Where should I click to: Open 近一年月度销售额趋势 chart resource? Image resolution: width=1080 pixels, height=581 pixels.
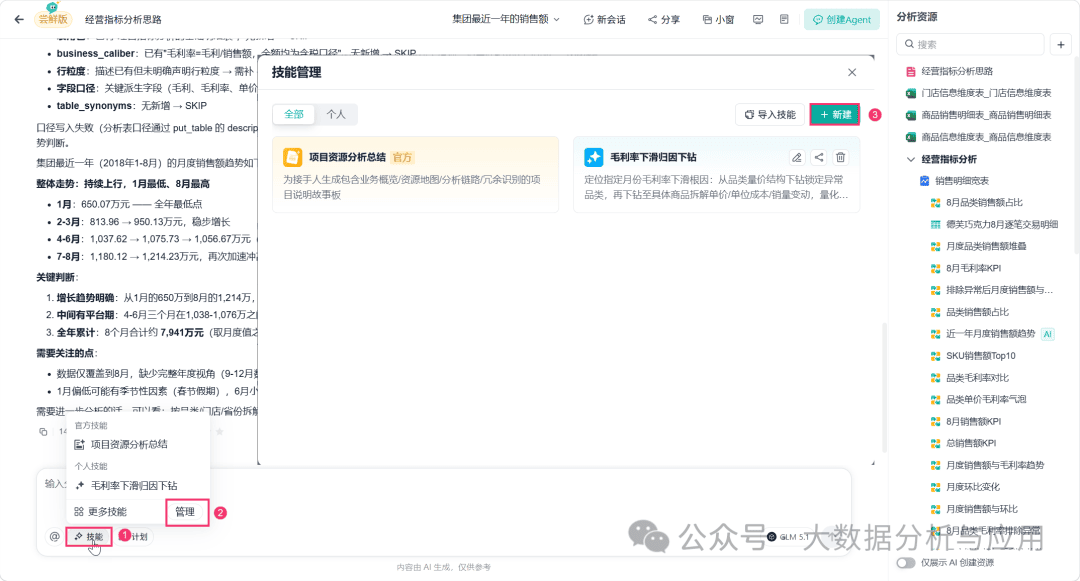pyautogui.click(x=990, y=334)
